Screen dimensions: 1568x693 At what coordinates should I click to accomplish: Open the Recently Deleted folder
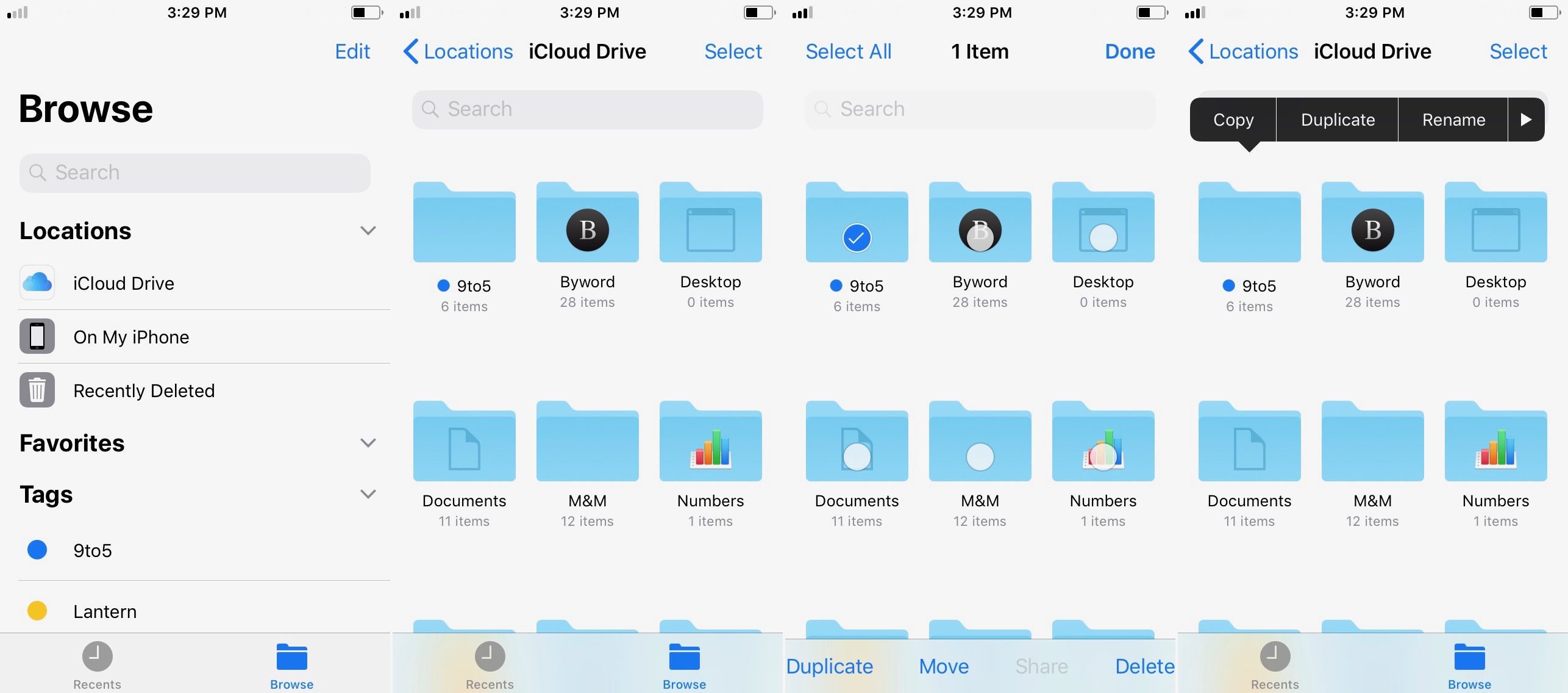coord(144,390)
